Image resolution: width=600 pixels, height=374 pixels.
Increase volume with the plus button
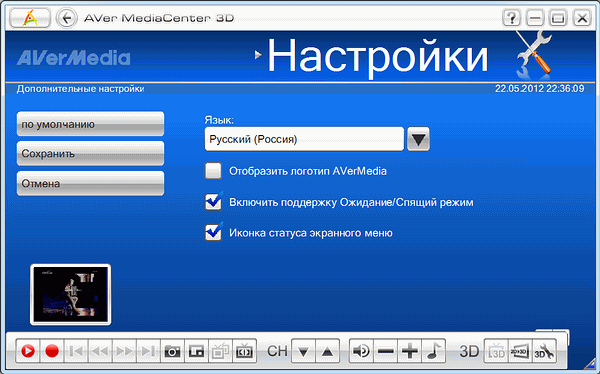410,351
